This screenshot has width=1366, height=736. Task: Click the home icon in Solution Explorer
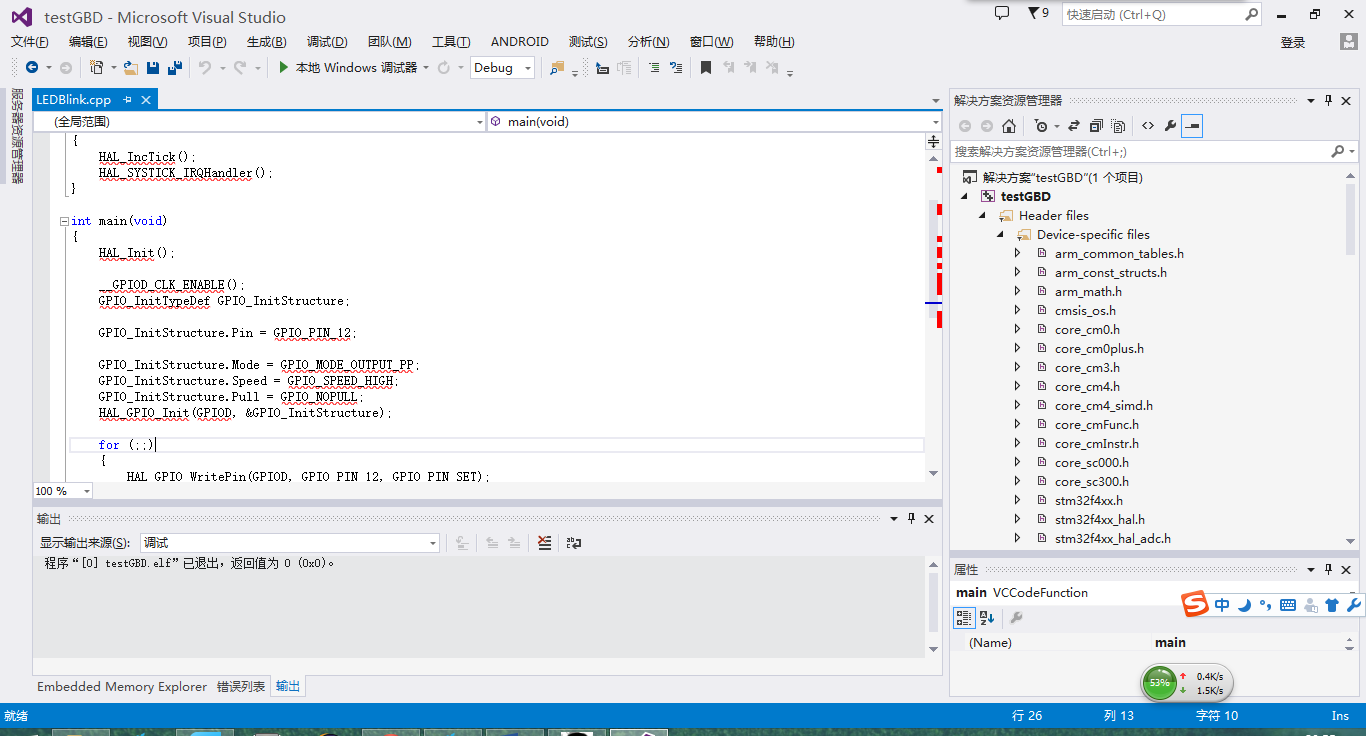[1009, 126]
